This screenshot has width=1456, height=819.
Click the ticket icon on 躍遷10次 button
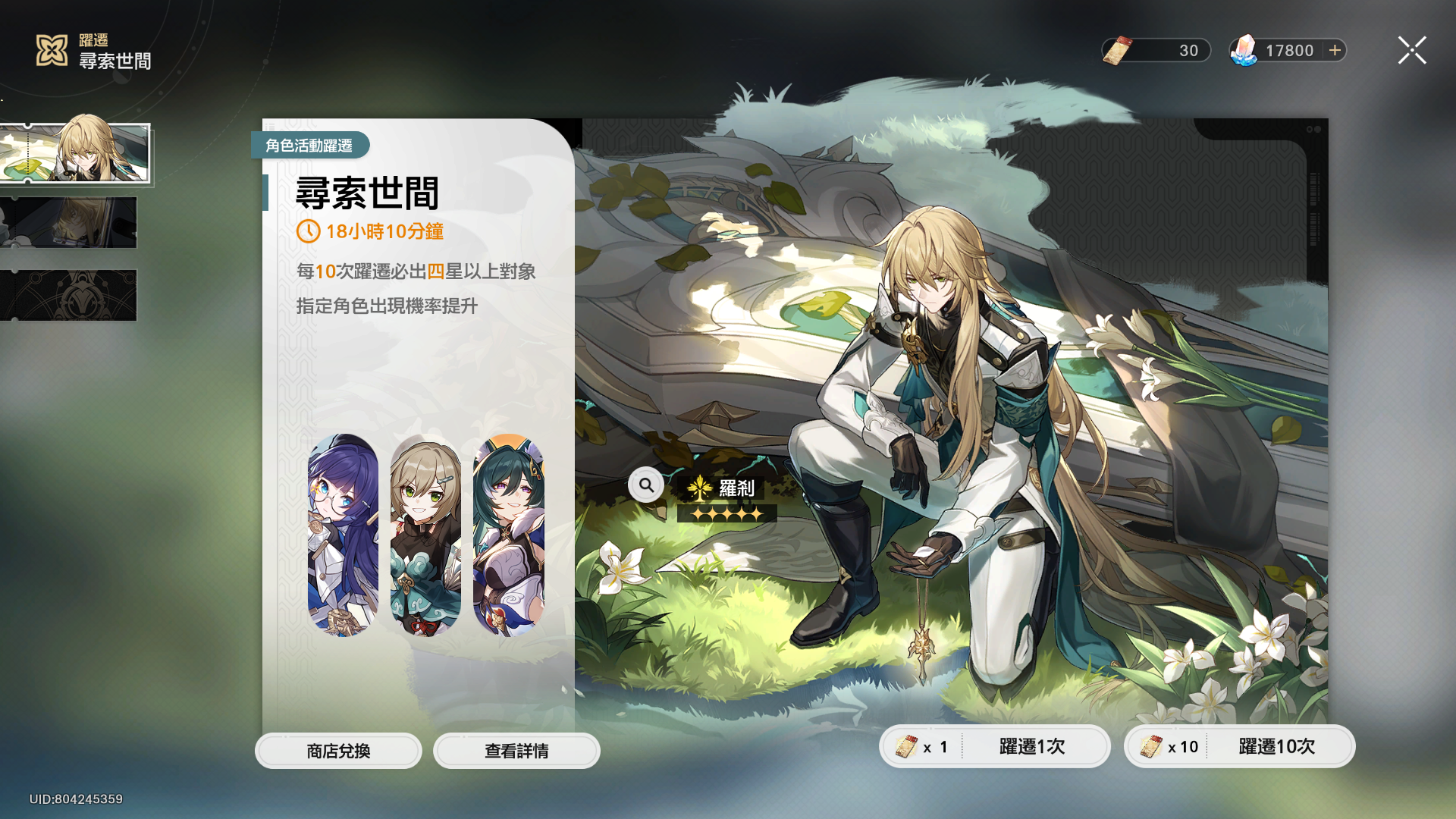click(1151, 747)
